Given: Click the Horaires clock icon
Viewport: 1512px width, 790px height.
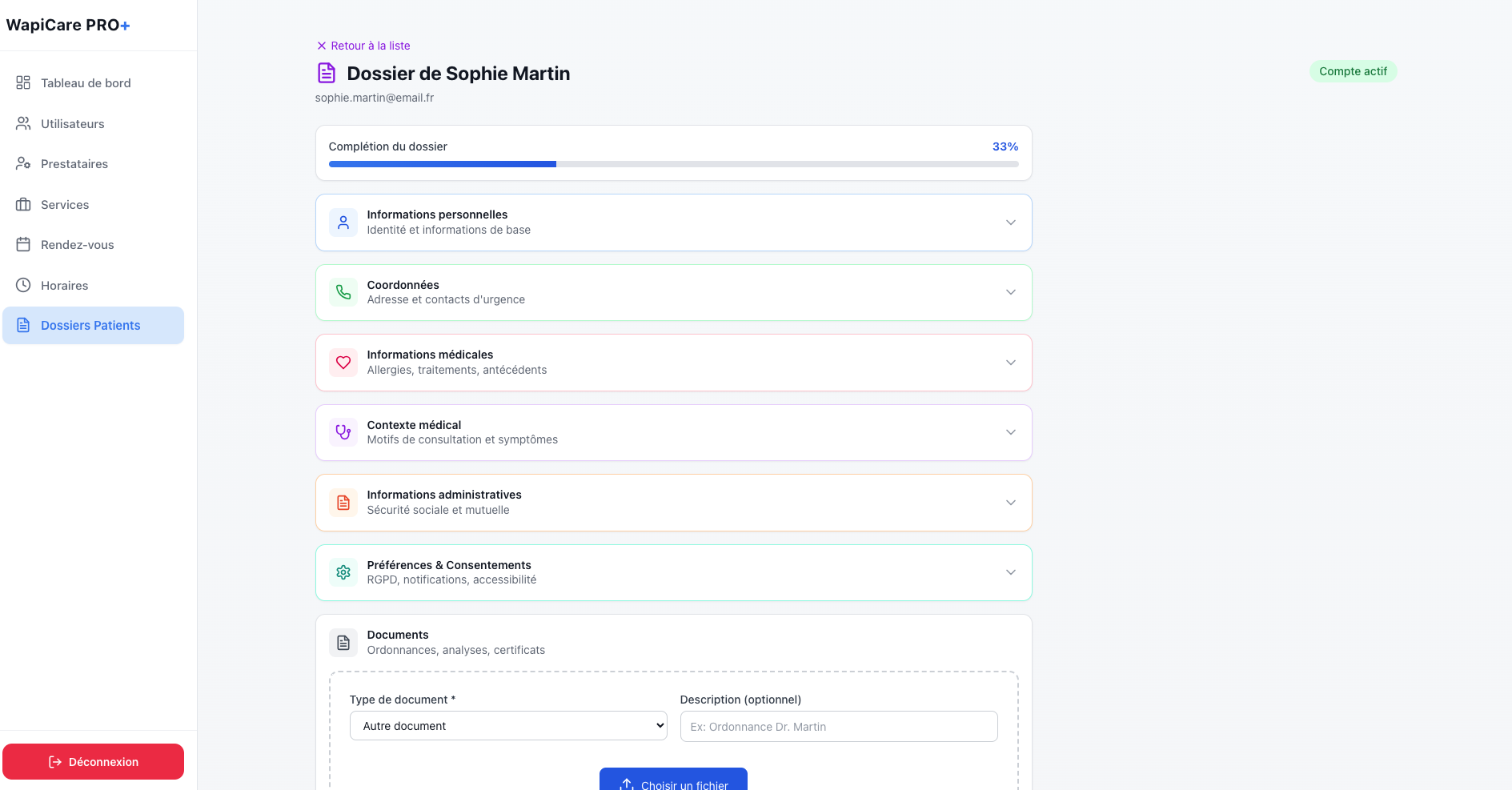Looking at the screenshot, I should coord(22,285).
